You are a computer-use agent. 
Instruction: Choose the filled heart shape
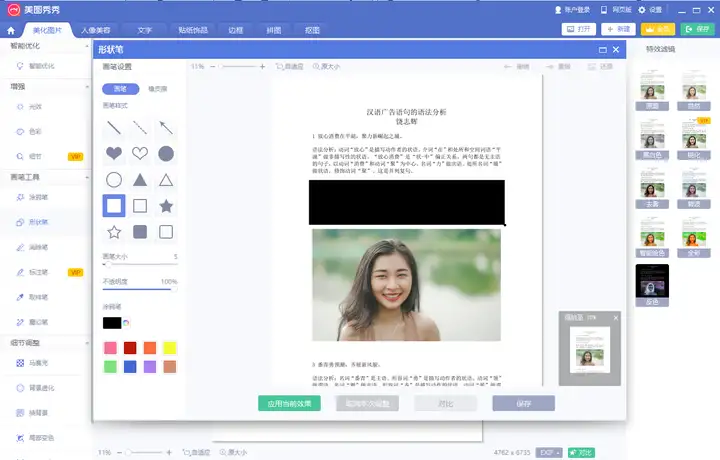pyautogui.click(x=114, y=153)
